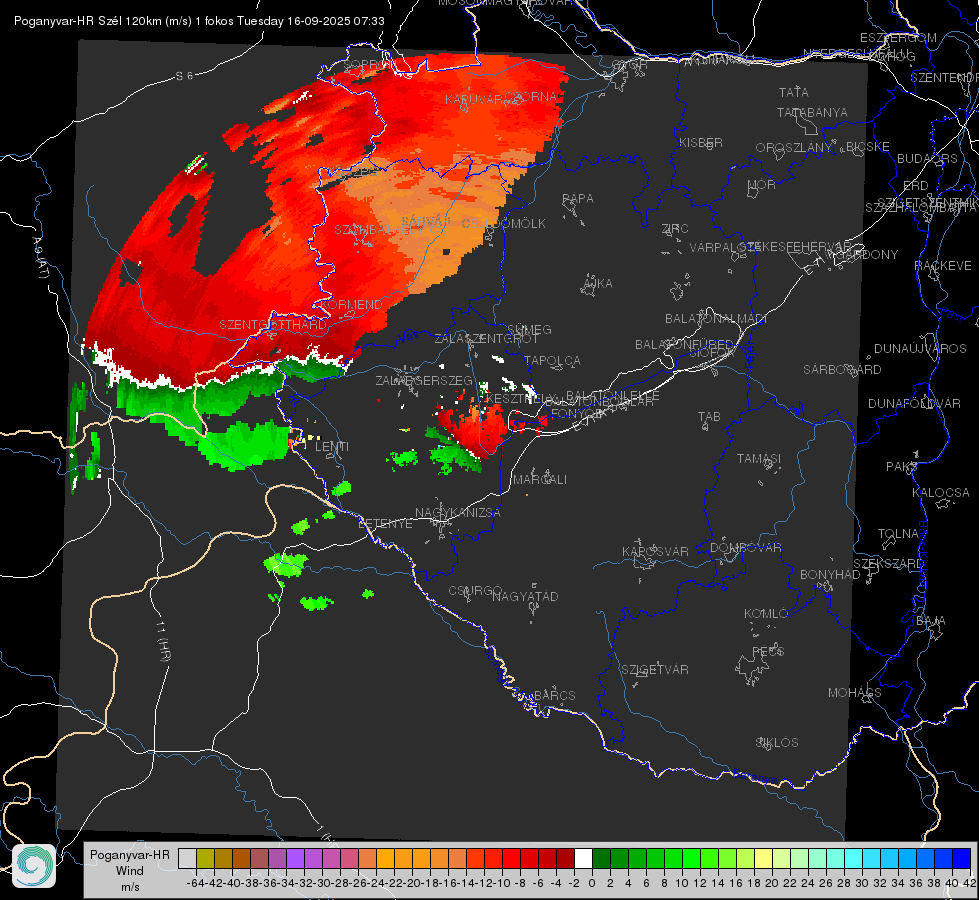Click the NAGYATÁD city label
Viewport: 979px width, 900px height.
525,596
